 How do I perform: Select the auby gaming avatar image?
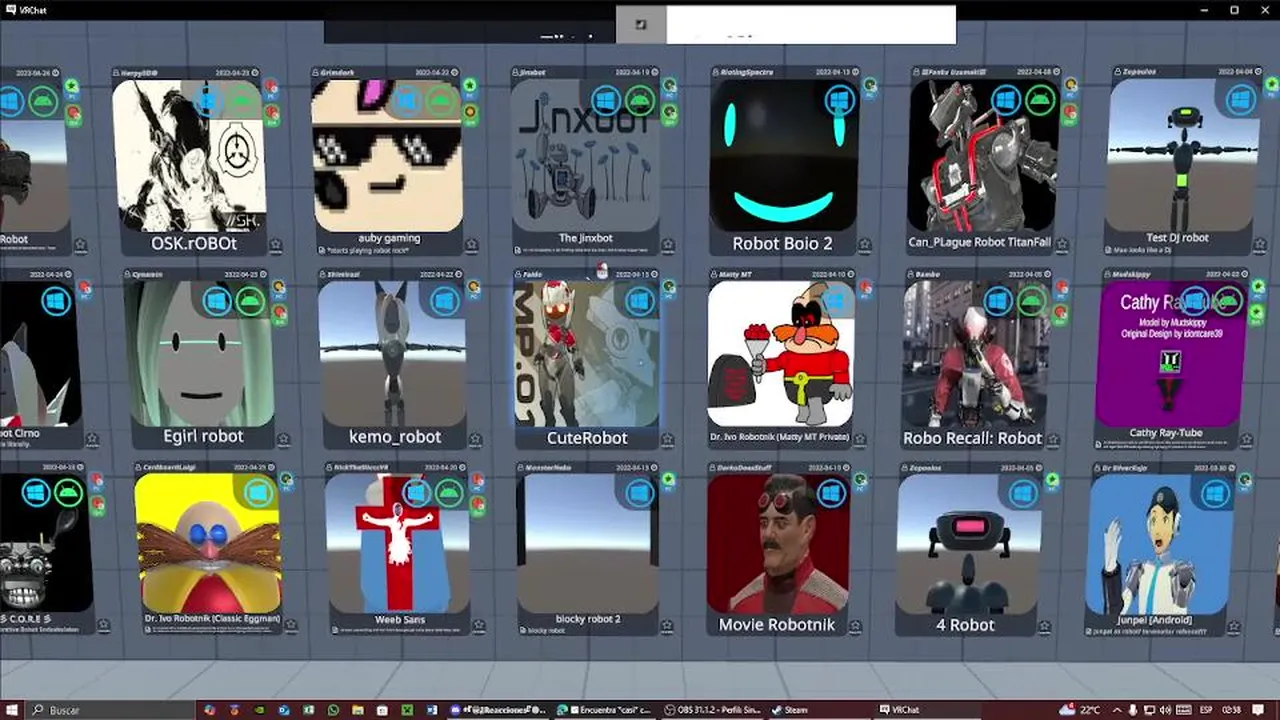[x=387, y=156]
